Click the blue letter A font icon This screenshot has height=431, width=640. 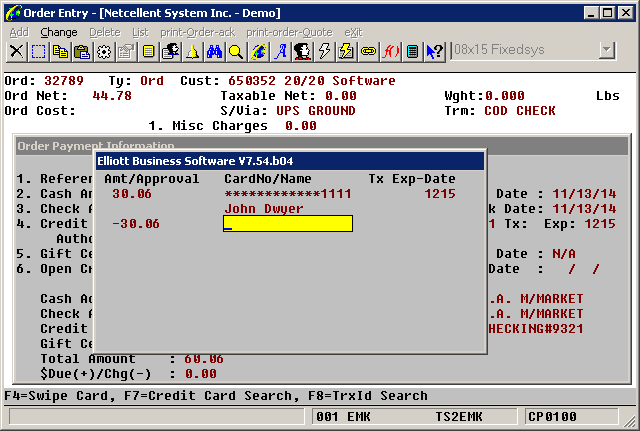tap(280, 51)
